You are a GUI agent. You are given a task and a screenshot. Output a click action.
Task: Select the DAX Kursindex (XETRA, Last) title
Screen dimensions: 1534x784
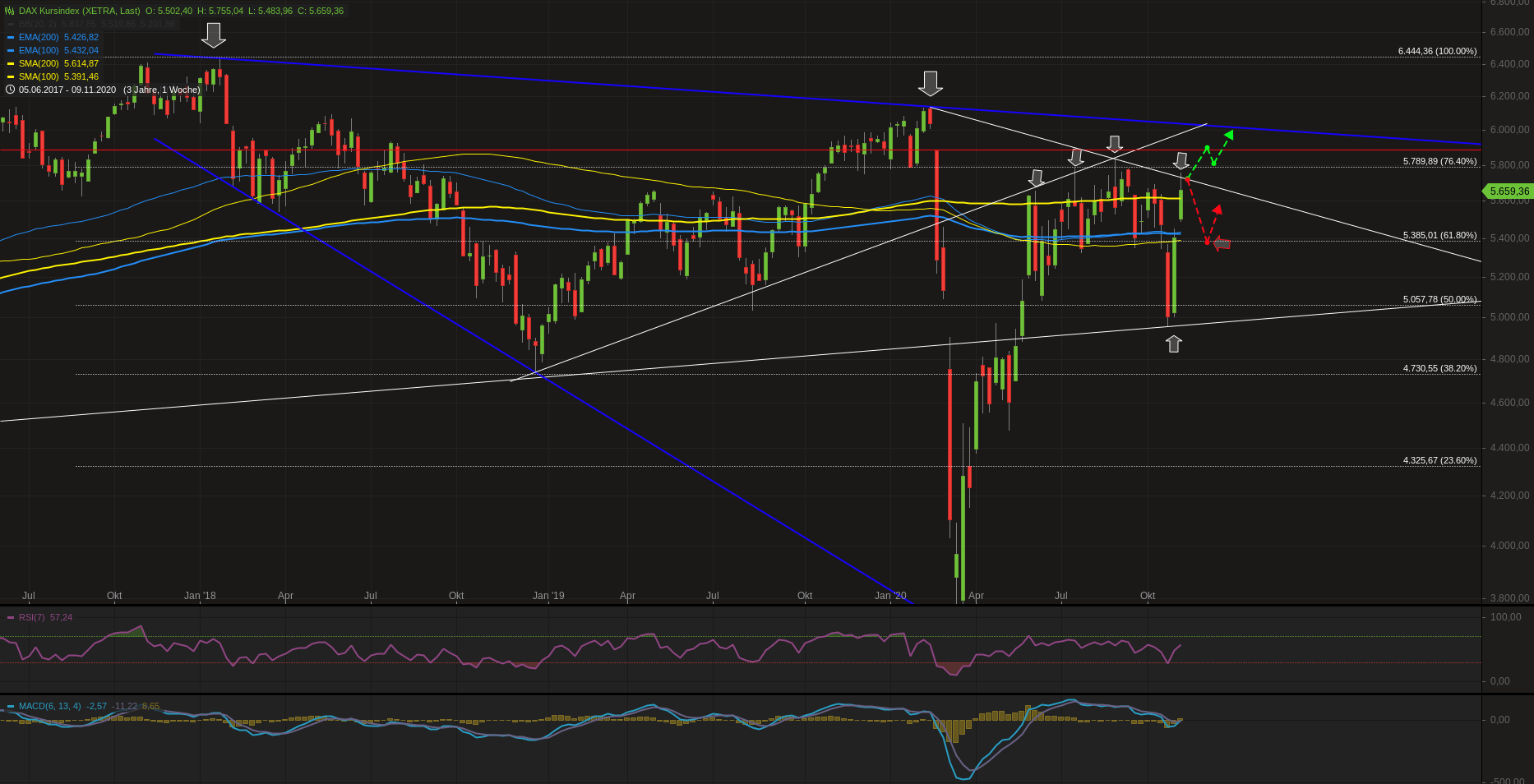80,11
